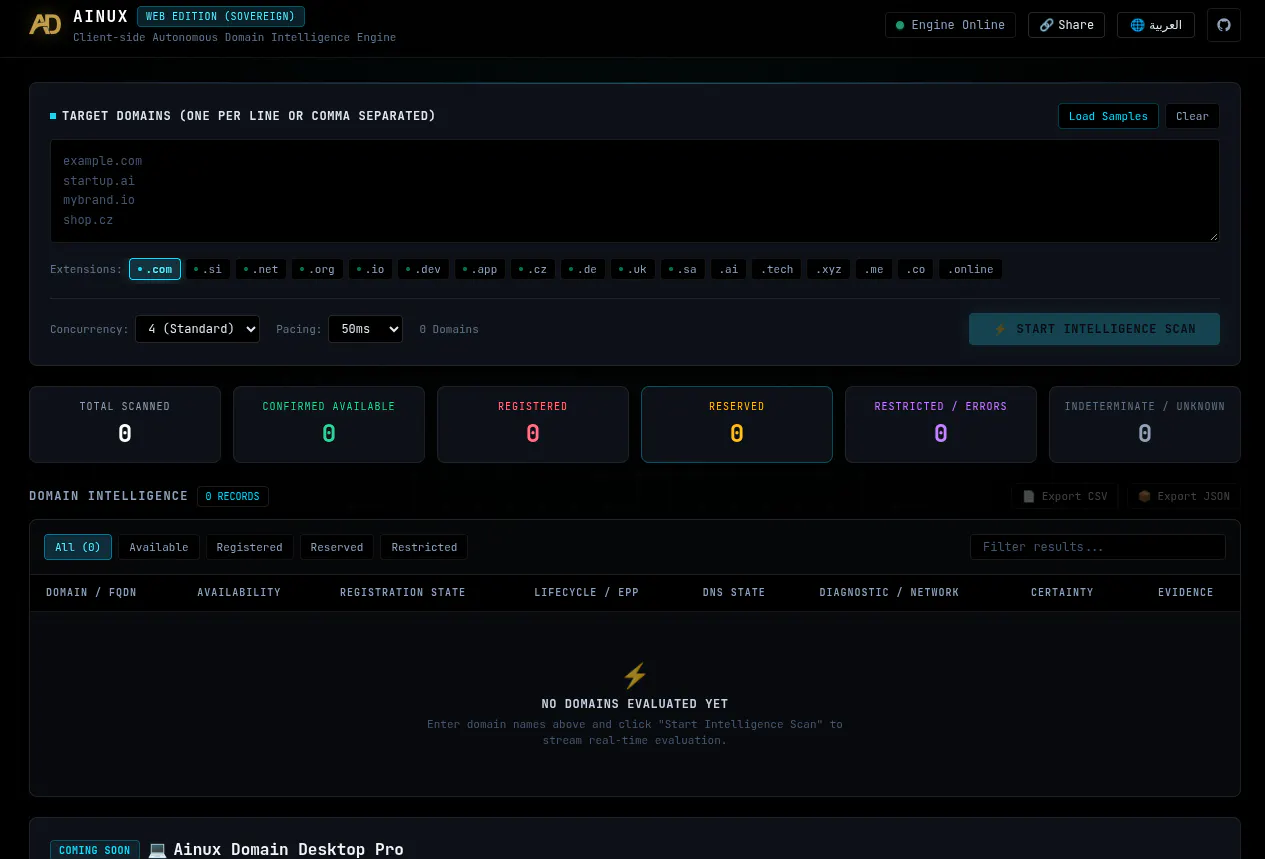Click the Coming Soon badge
The height and width of the screenshot is (859, 1265).
[94, 850]
